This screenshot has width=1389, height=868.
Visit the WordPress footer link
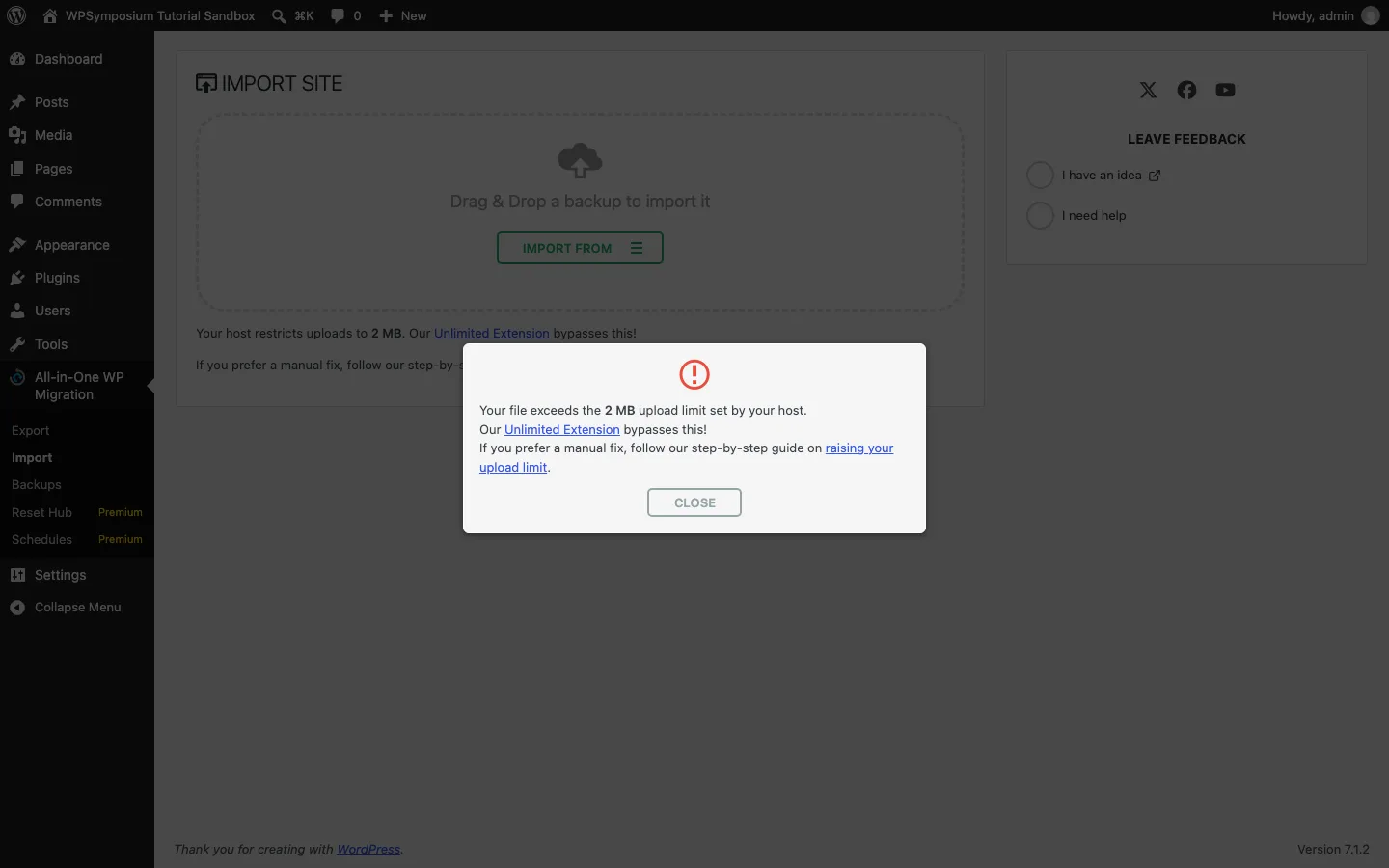pos(368,850)
